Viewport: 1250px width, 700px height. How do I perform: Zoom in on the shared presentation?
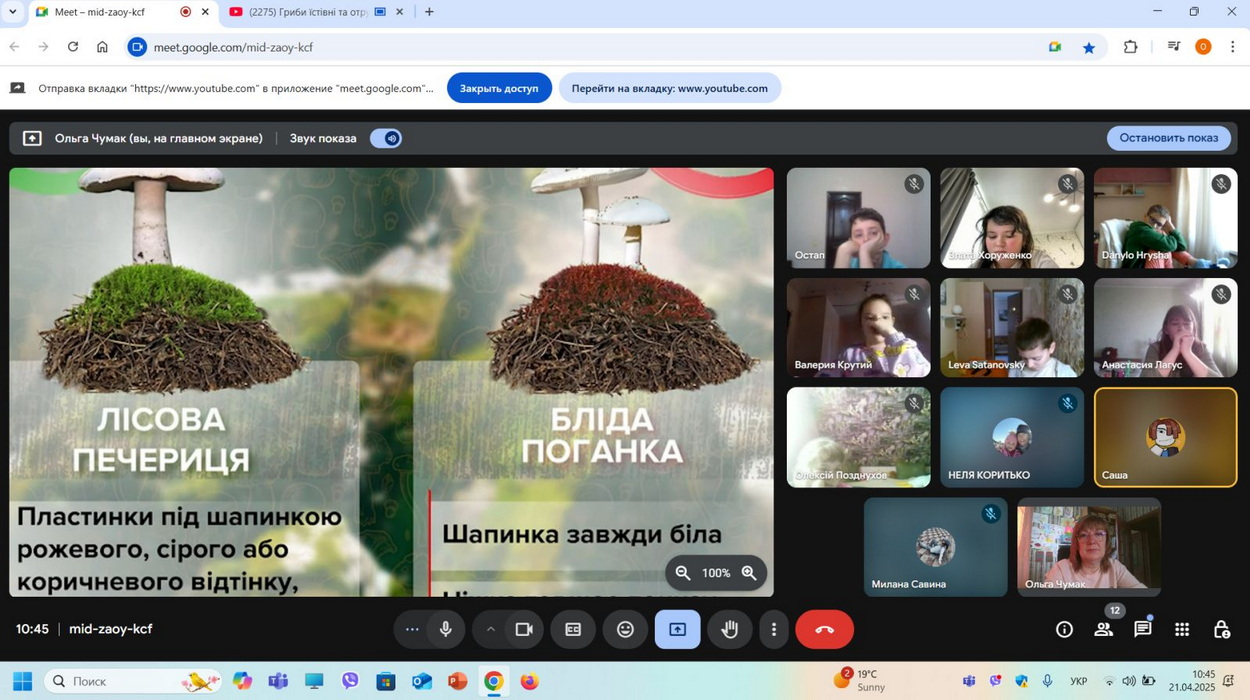coord(749,573)
